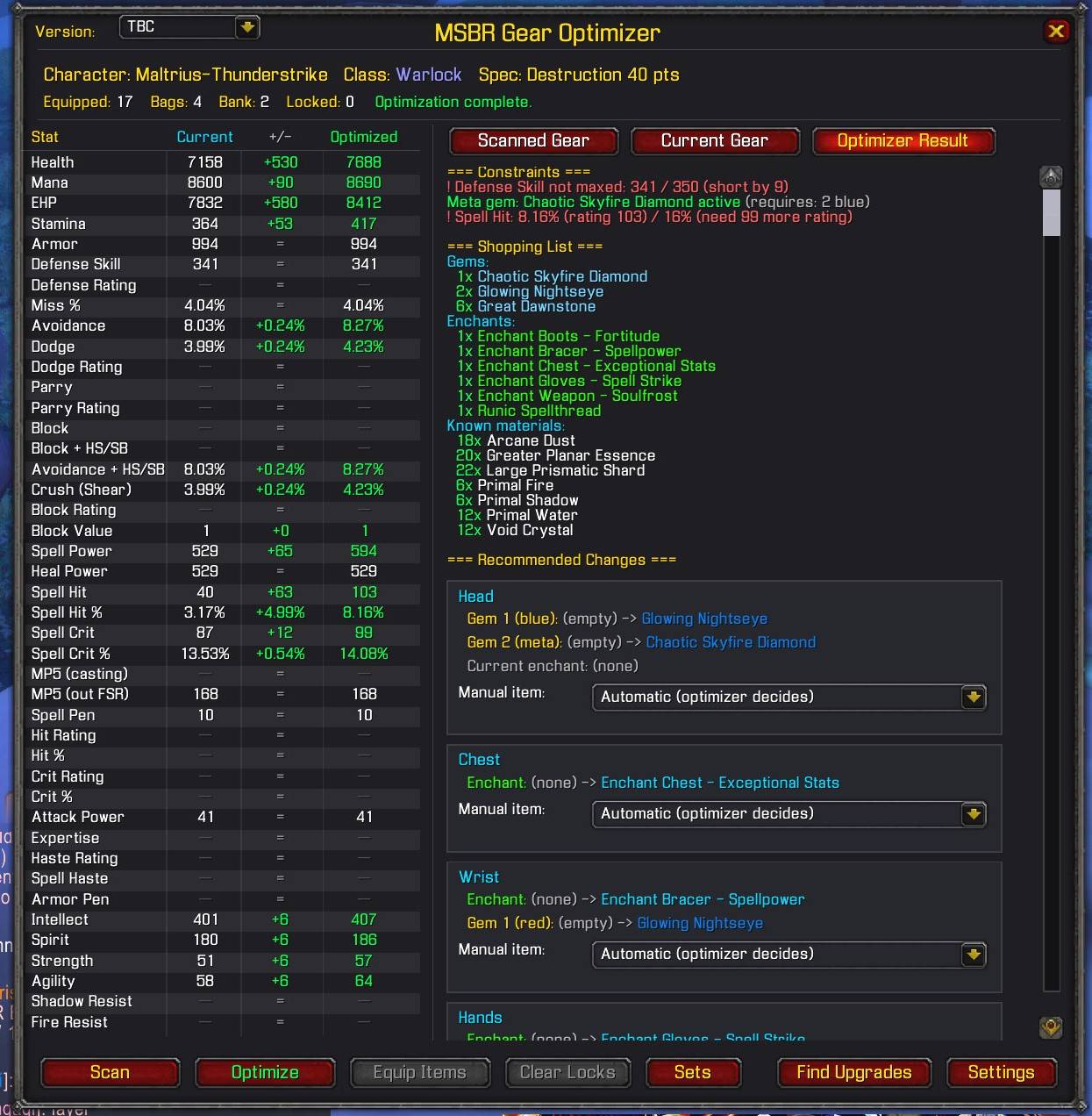Click the Optimized column header
This screenshot has height=1116, width=1092.
pos(363,137)
